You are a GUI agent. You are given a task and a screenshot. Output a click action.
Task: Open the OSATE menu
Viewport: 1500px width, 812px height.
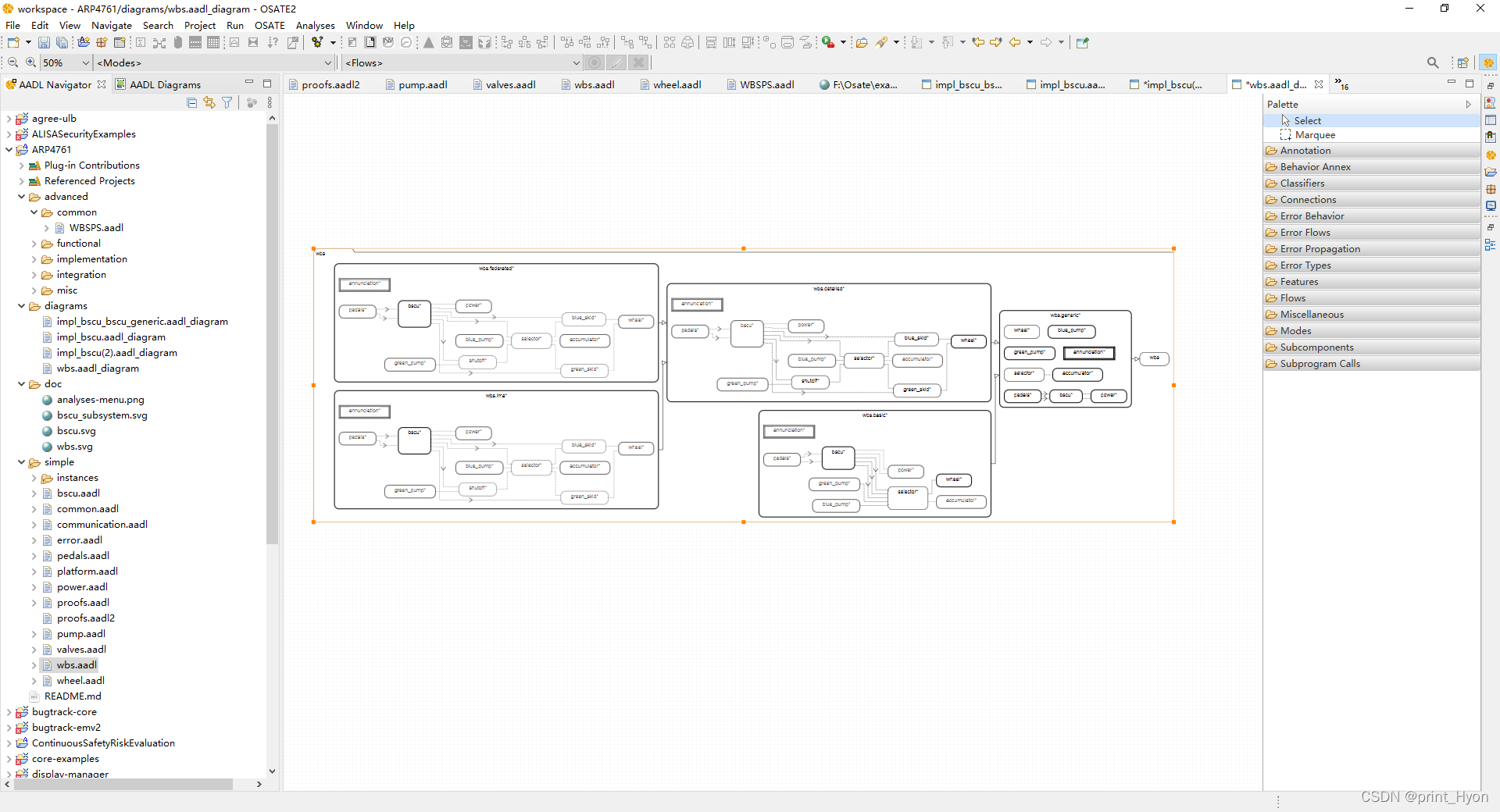point(270,25)
